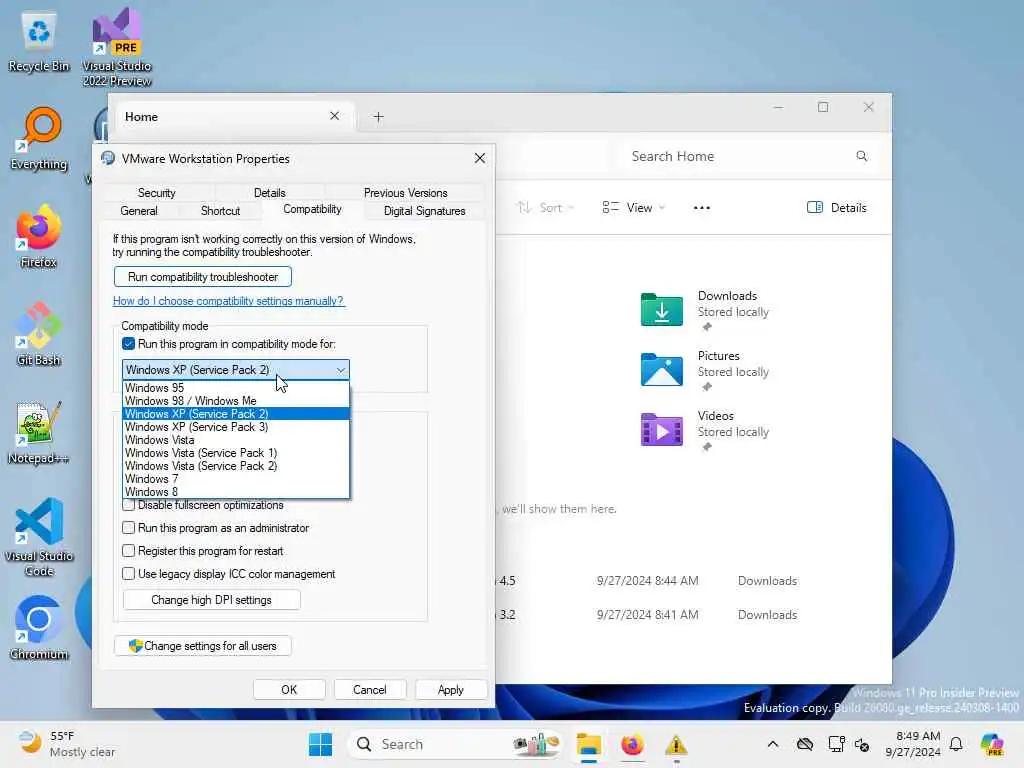
Task: Open Notepad++ desktop shortcut
Action: 39,432
